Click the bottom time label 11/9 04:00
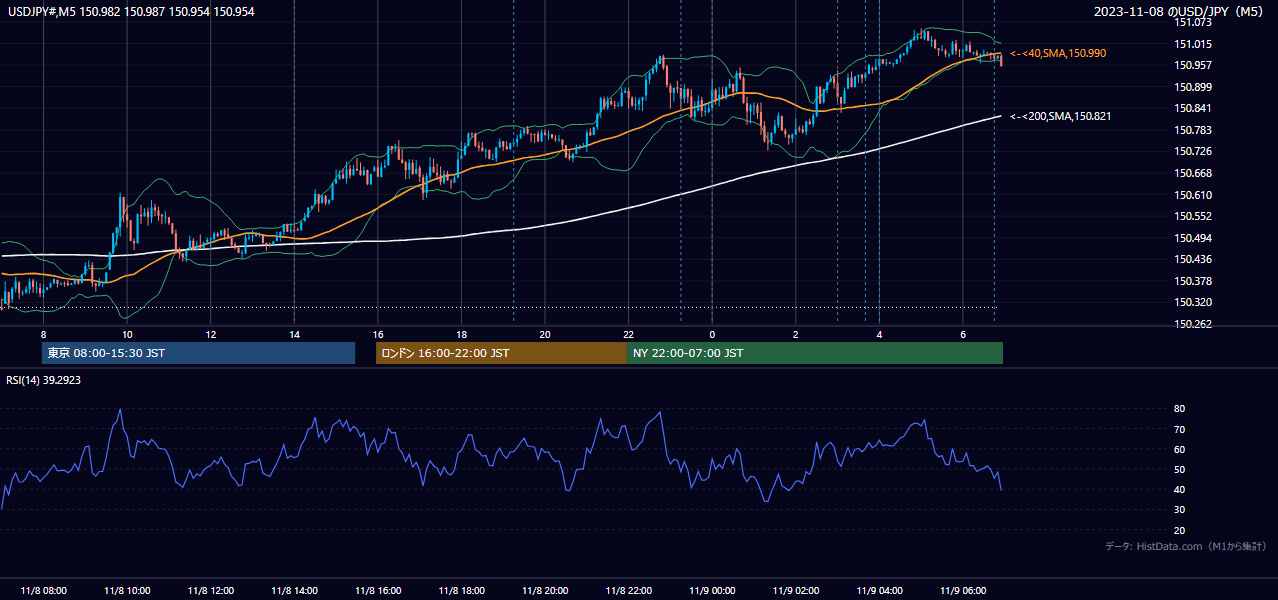The width and height of the screenshot is (1278, 600). pyautogui.click(x=879, y=591)
